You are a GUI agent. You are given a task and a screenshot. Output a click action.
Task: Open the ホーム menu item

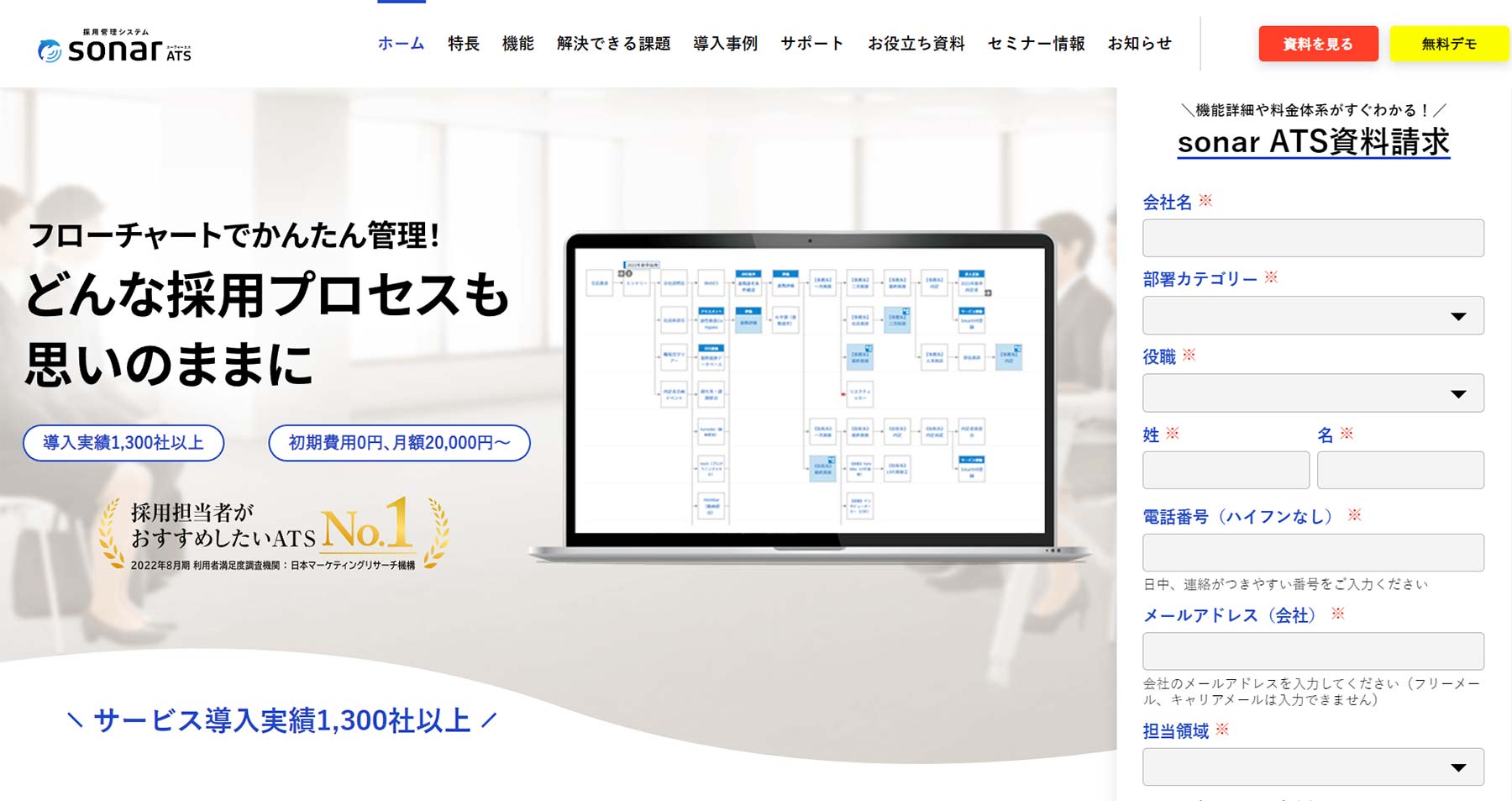(401, 44)
